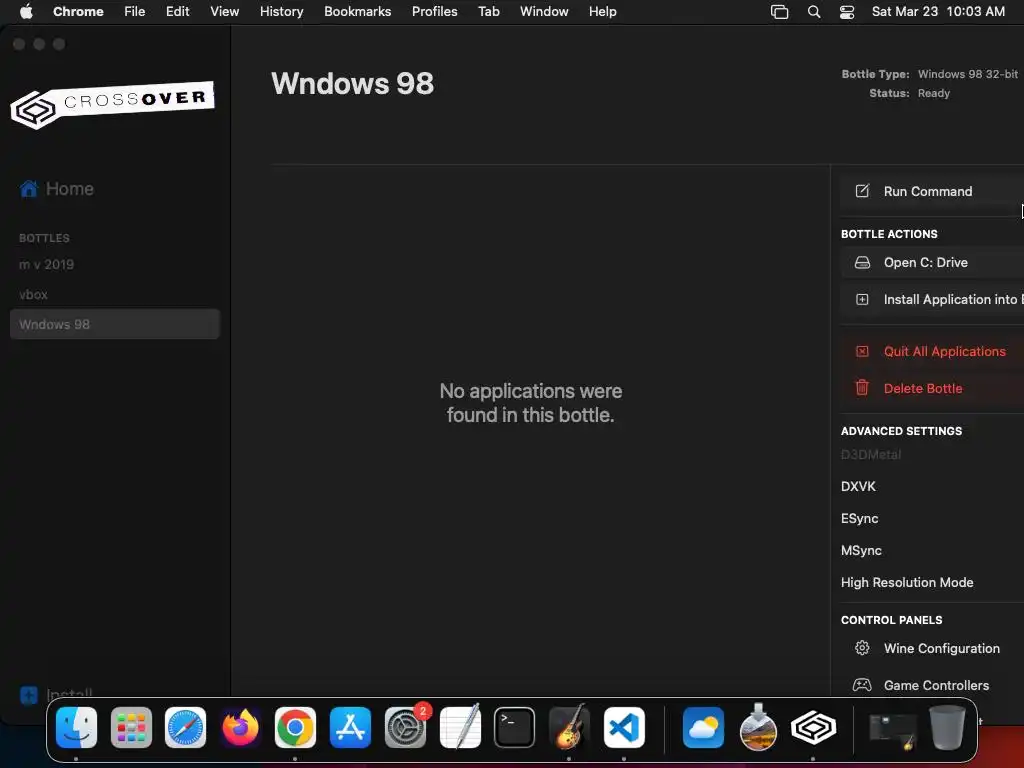Open the Home section in CrossOver sidebar
1024x768 pixels.
(57, 189)
